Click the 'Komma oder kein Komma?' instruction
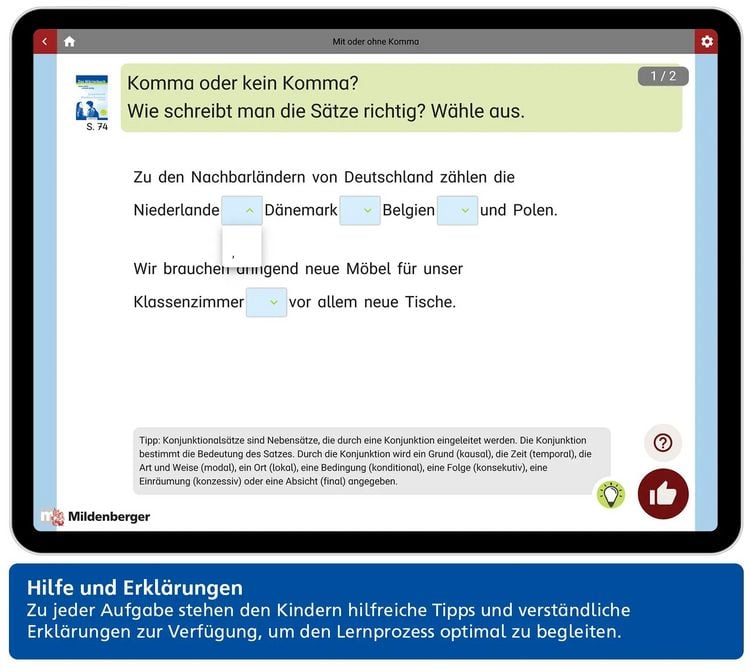This screenshot has height=672, width=750. pyautogui.click(x=243, y=83)
